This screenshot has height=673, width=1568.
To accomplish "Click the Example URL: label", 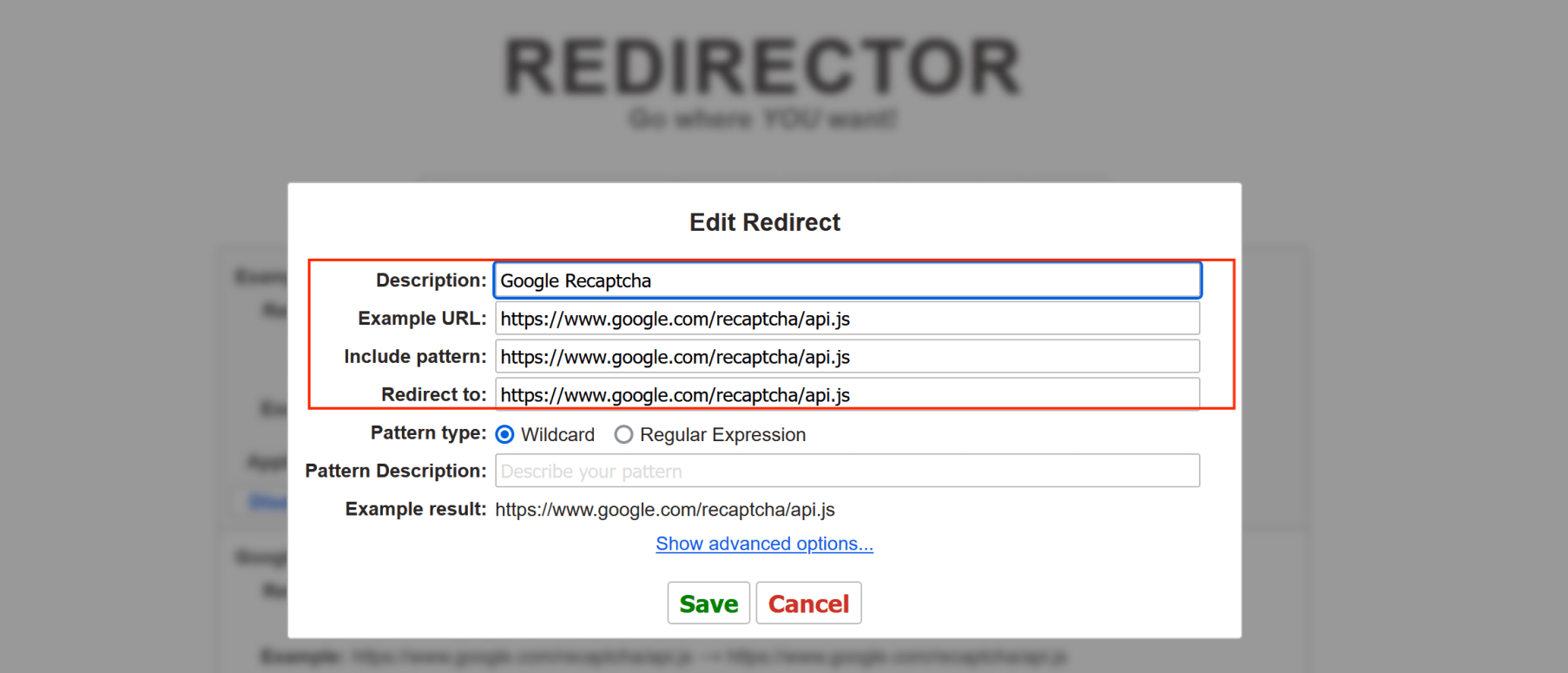I will click(x=422, y=319).
